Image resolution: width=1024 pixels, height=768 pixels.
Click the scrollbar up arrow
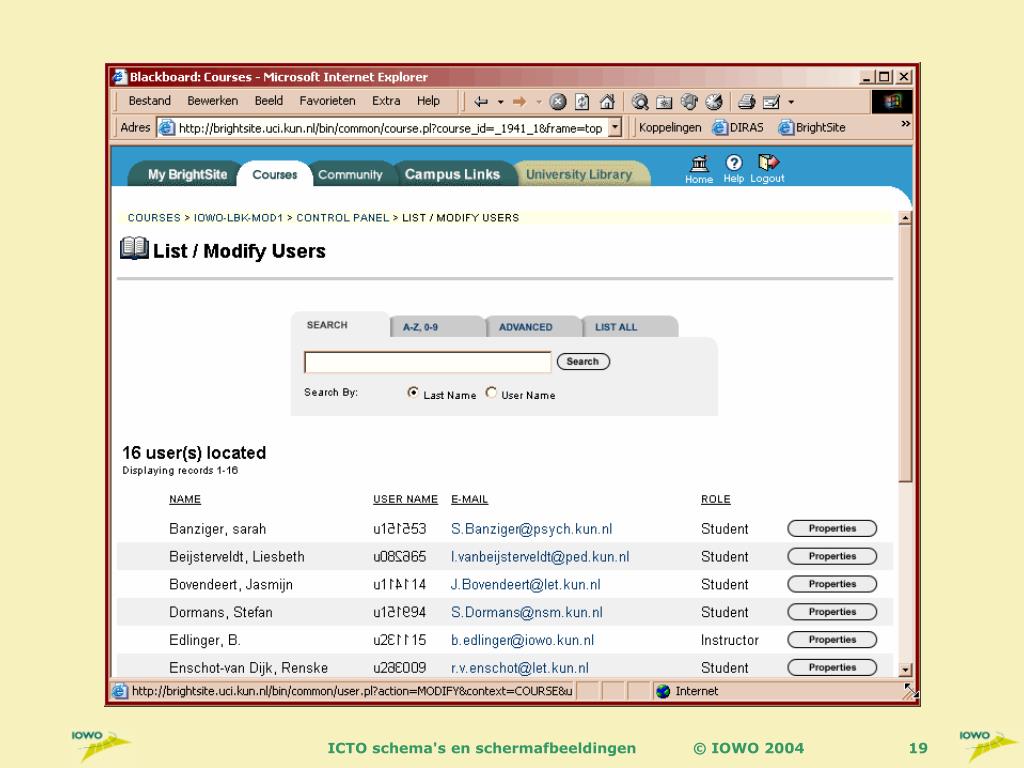click(x=905, y=219)
